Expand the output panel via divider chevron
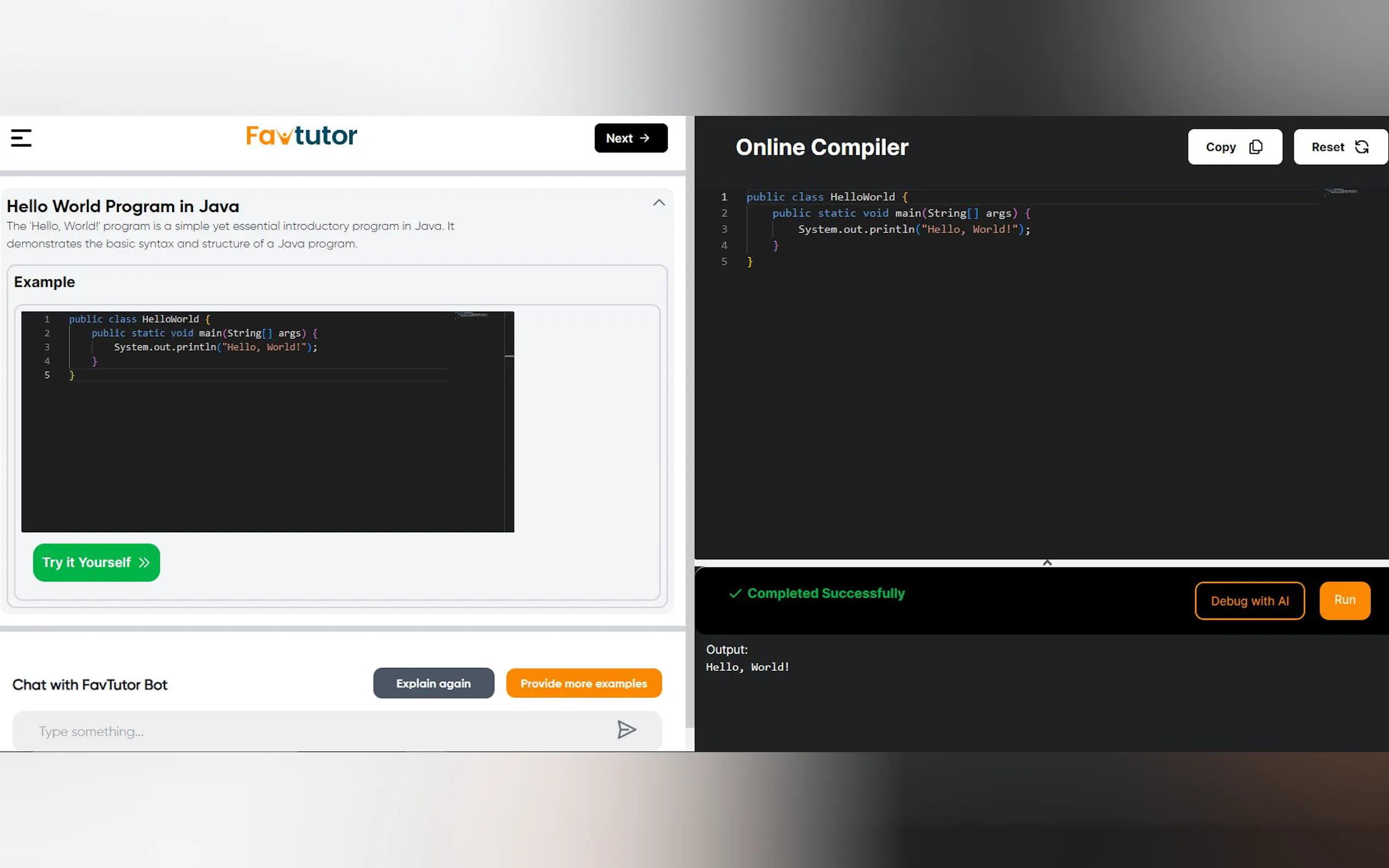The height and width of the screenshot is (868, 1389). click(x=1047, y=562)
